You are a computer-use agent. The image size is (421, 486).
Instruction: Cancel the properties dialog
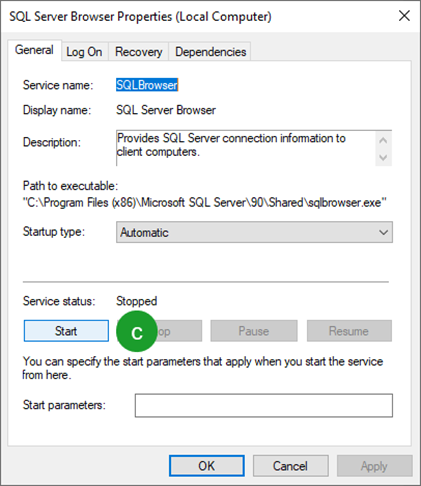tap(290, 466)
